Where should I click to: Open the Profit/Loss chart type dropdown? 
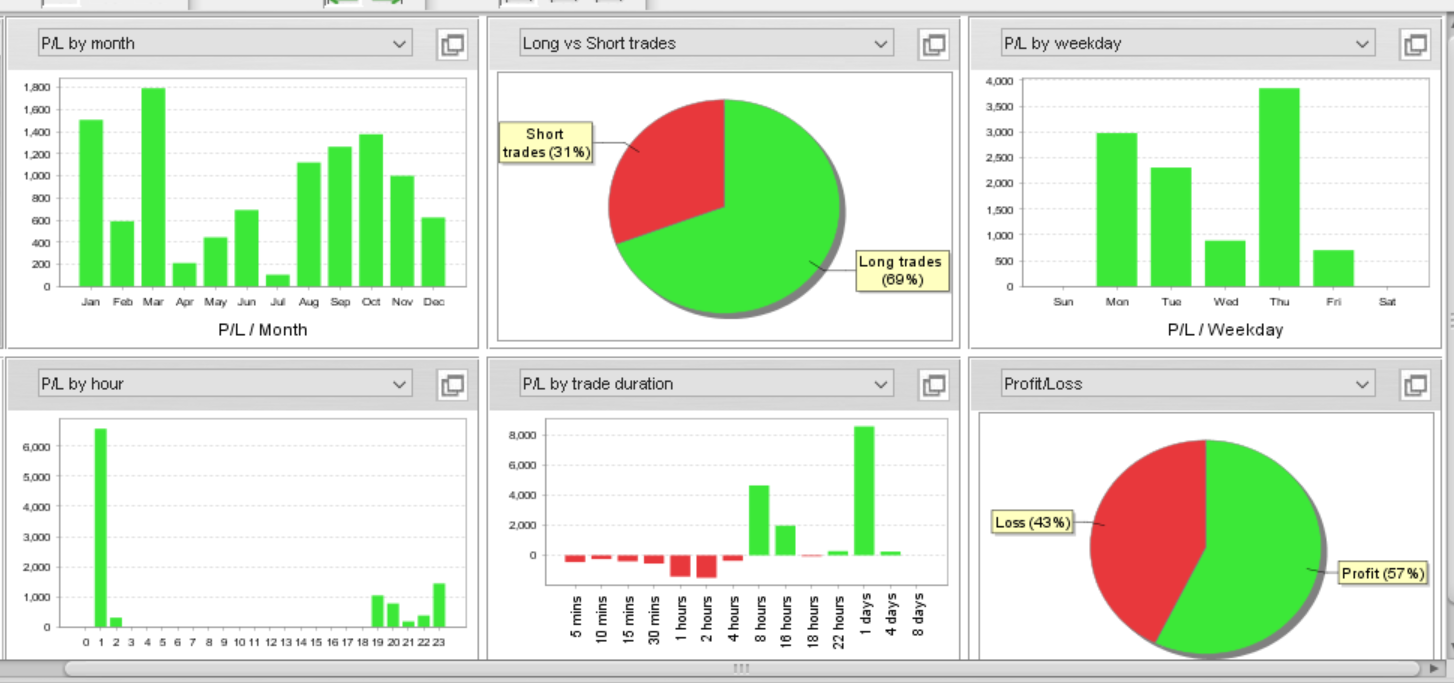pos(1188,383)
